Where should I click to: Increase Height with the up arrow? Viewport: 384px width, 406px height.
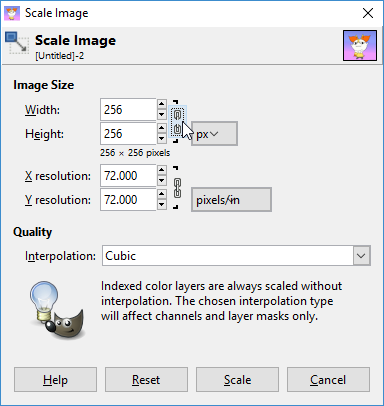coord(162,128)
